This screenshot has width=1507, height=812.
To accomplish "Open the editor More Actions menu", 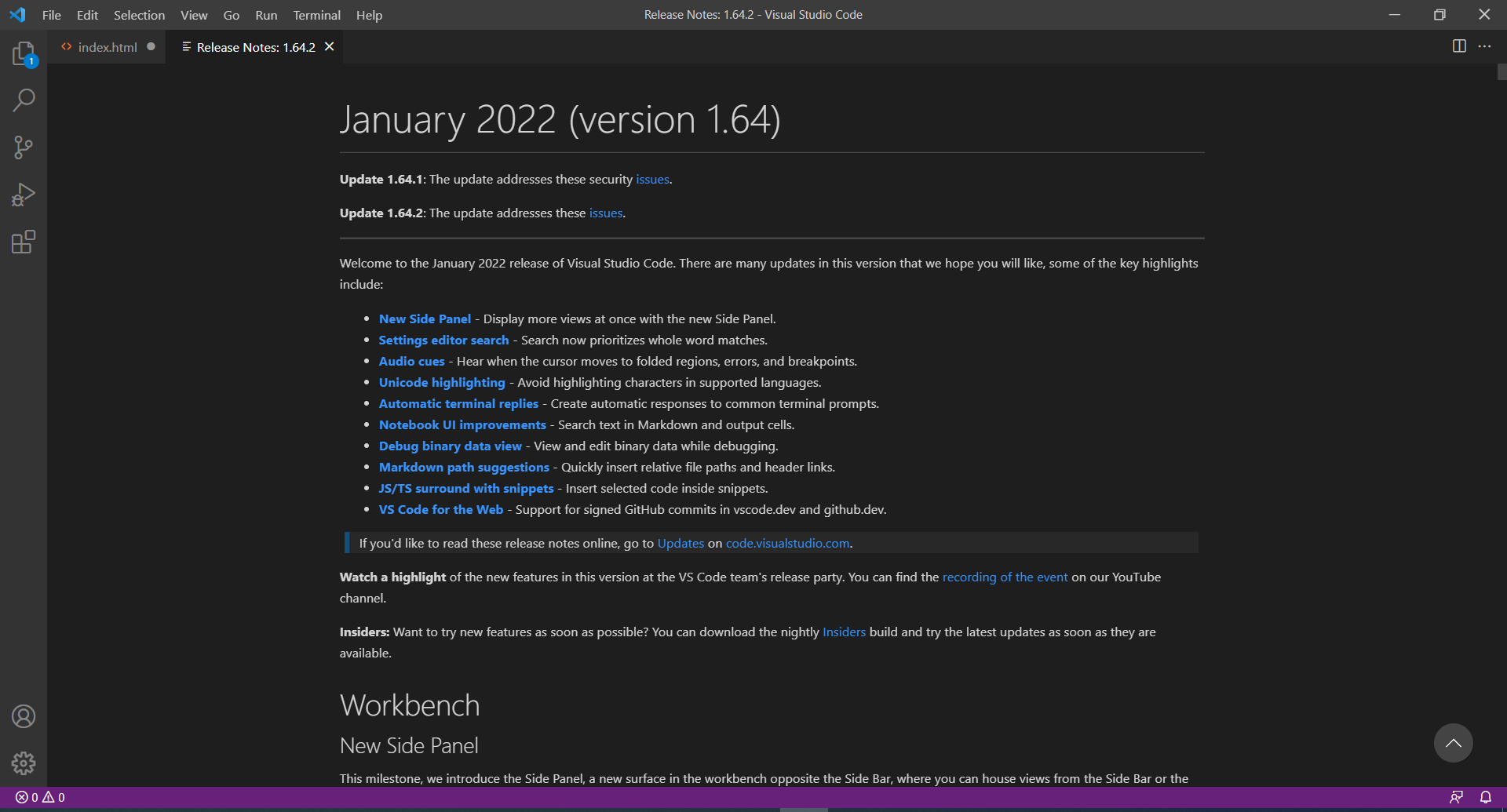I will [x=1484, y=46].
